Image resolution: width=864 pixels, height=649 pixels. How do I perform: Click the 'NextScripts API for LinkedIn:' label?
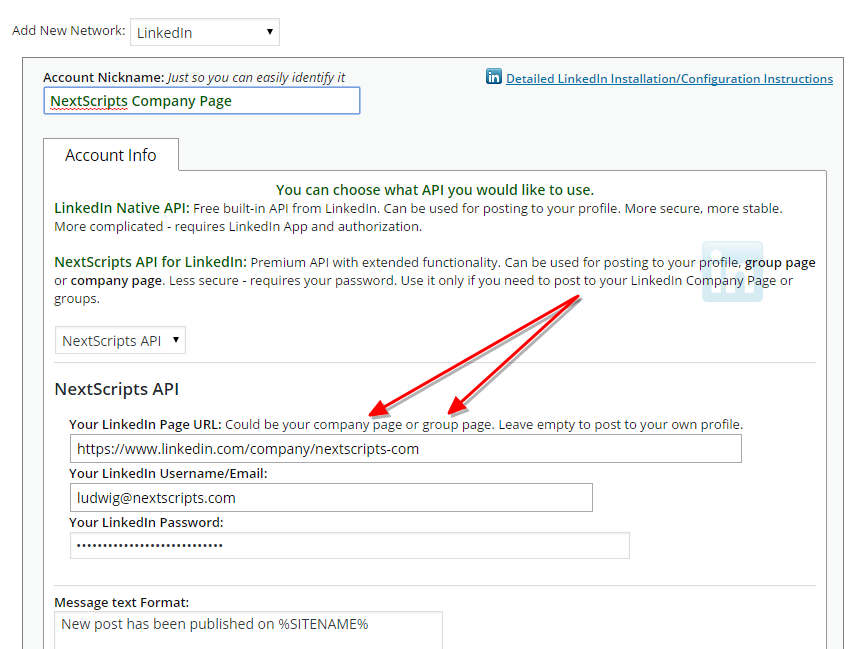tap(150, 262)
